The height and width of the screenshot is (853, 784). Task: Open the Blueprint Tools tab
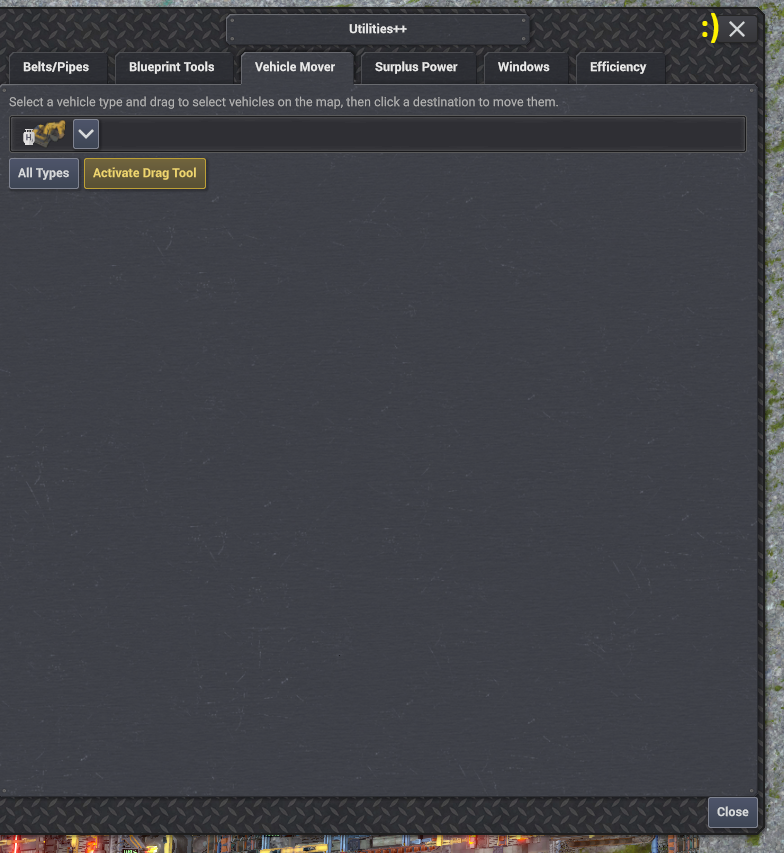pyautogui.click(x=171, y=67)
